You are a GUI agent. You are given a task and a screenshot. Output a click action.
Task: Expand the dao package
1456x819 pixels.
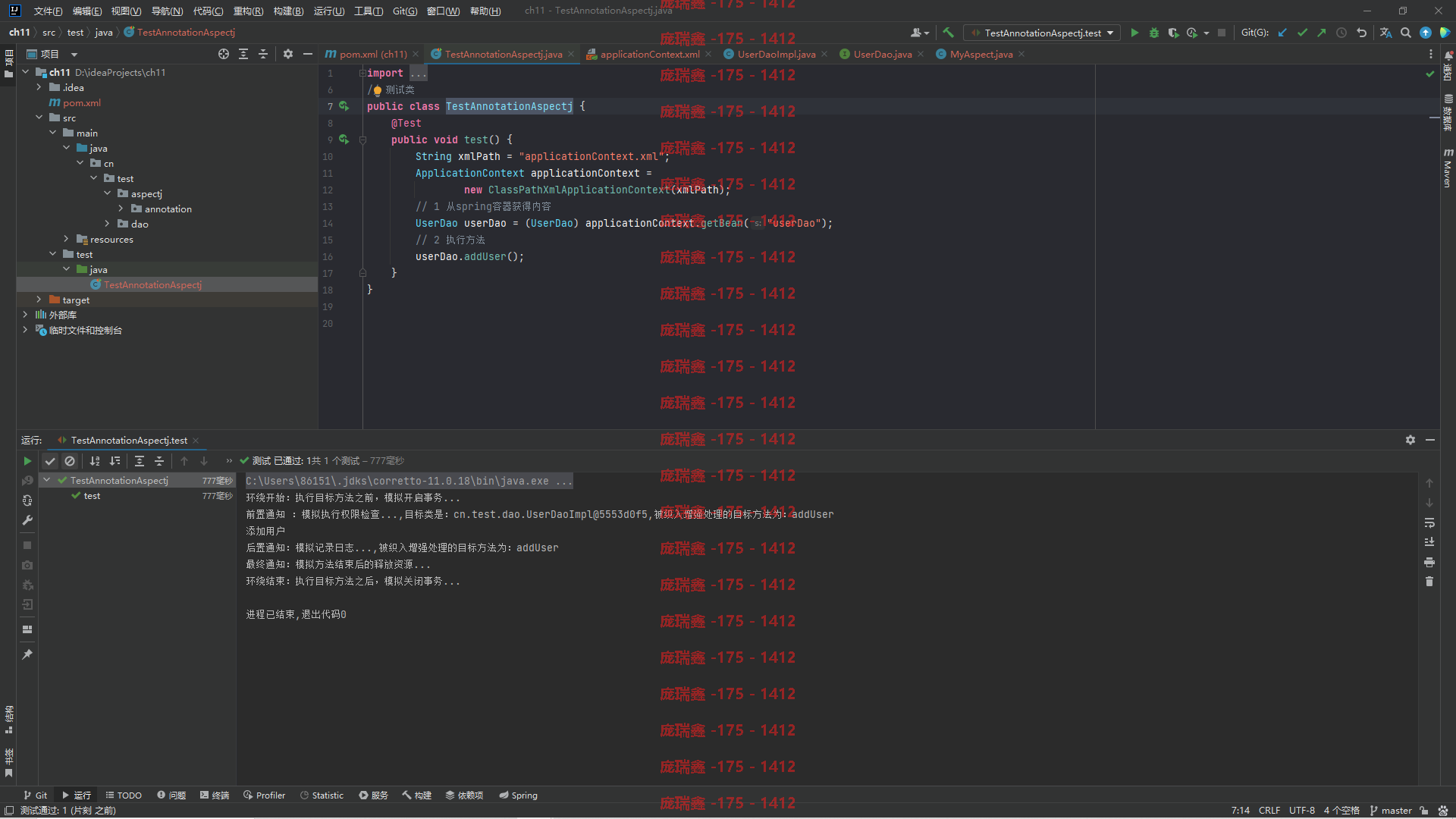click(x=107, y=224)
